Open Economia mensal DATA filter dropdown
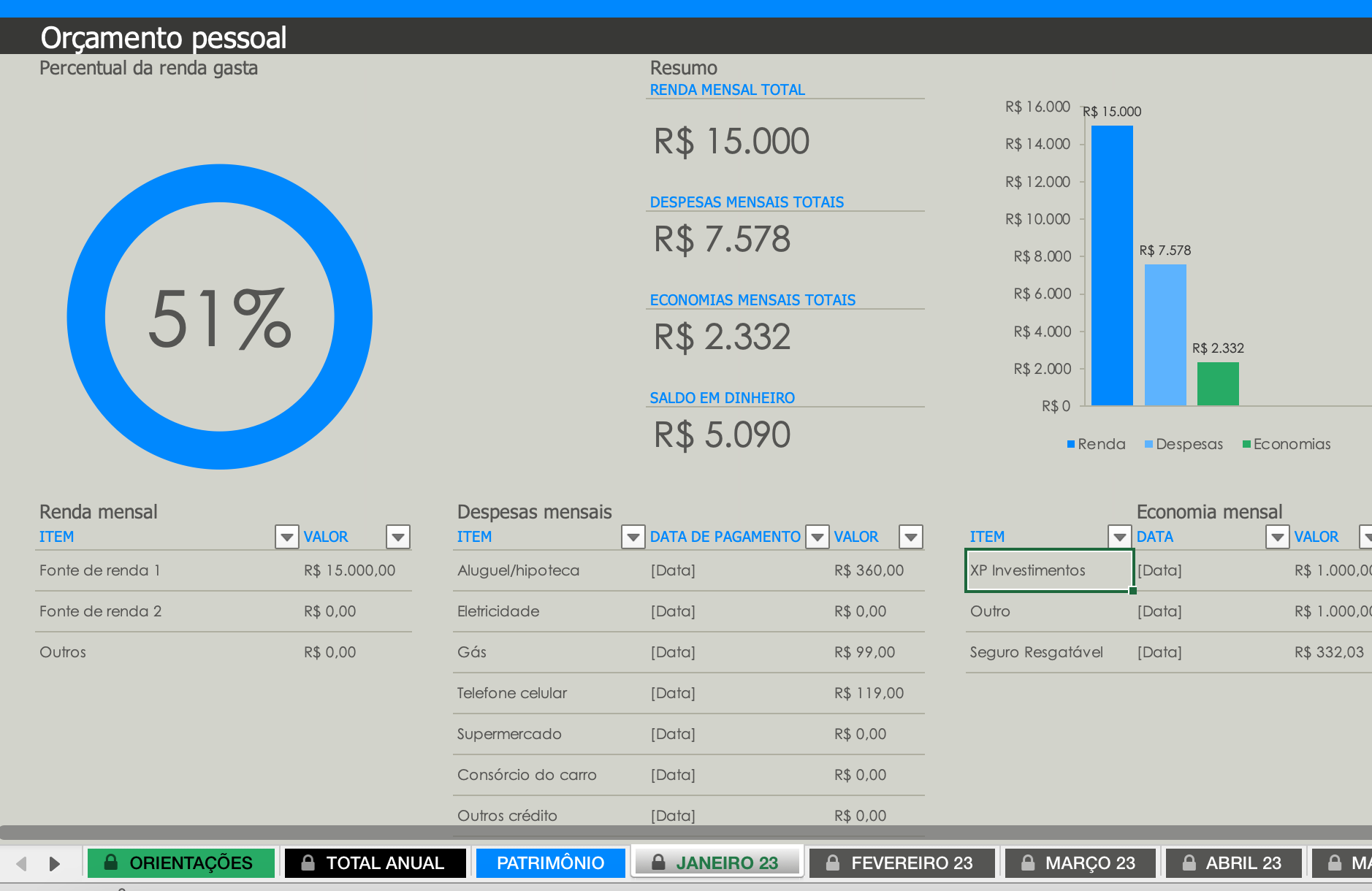Image resolution: width=1372 pixels, height=891 pixels. click(1277, 537)
